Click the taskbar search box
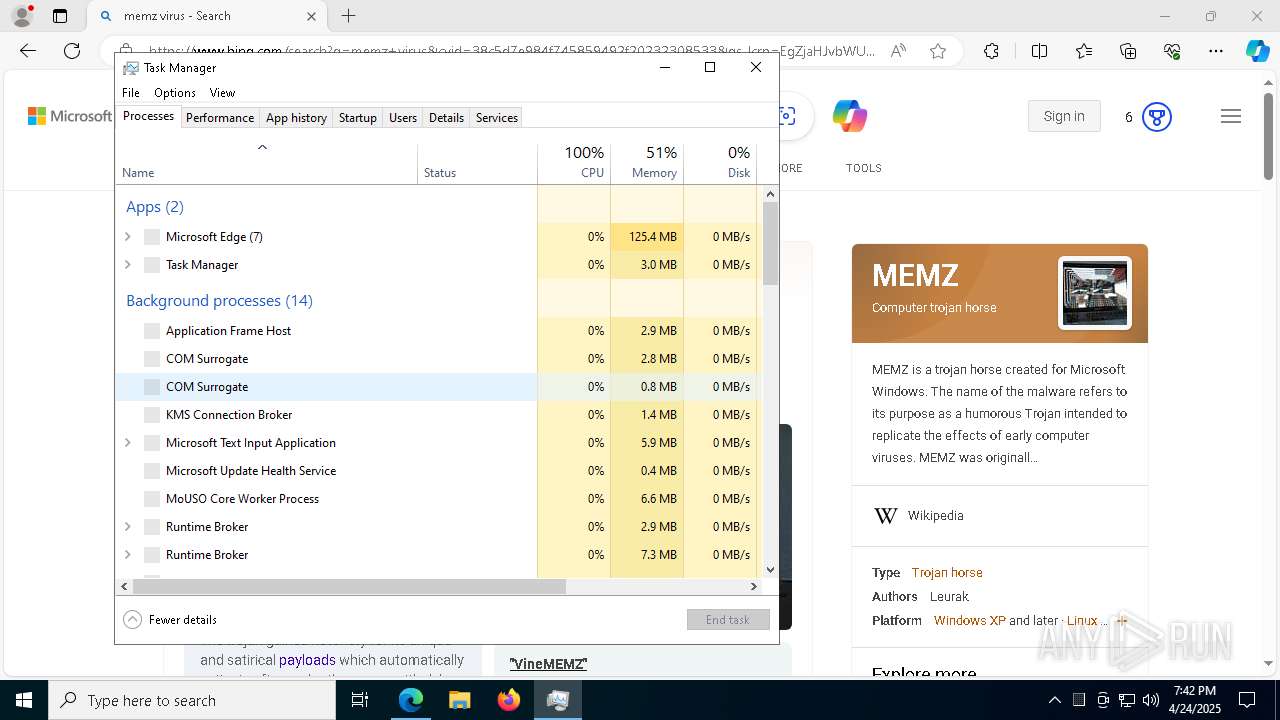Image resolution: width=1280 pixels, height=720 pixels. [x=192, y=700]
